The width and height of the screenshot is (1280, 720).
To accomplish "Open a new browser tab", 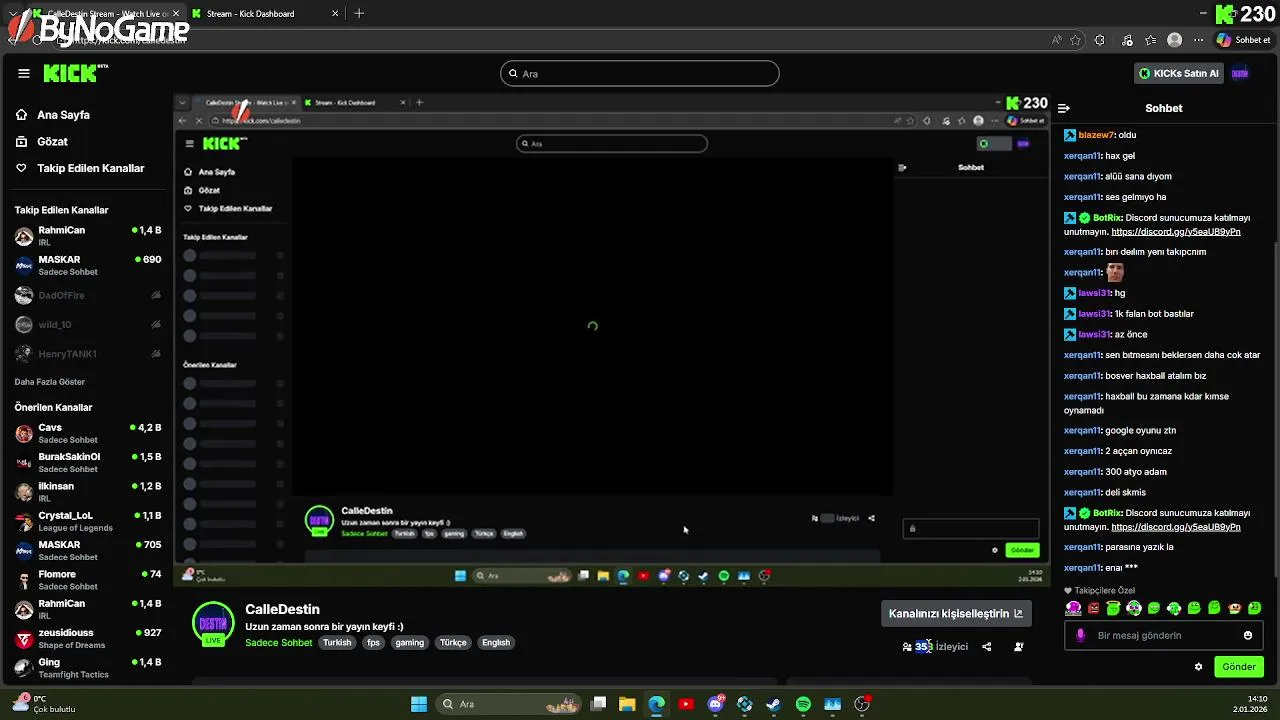I will pyautogui.click(x=359, y=14).
